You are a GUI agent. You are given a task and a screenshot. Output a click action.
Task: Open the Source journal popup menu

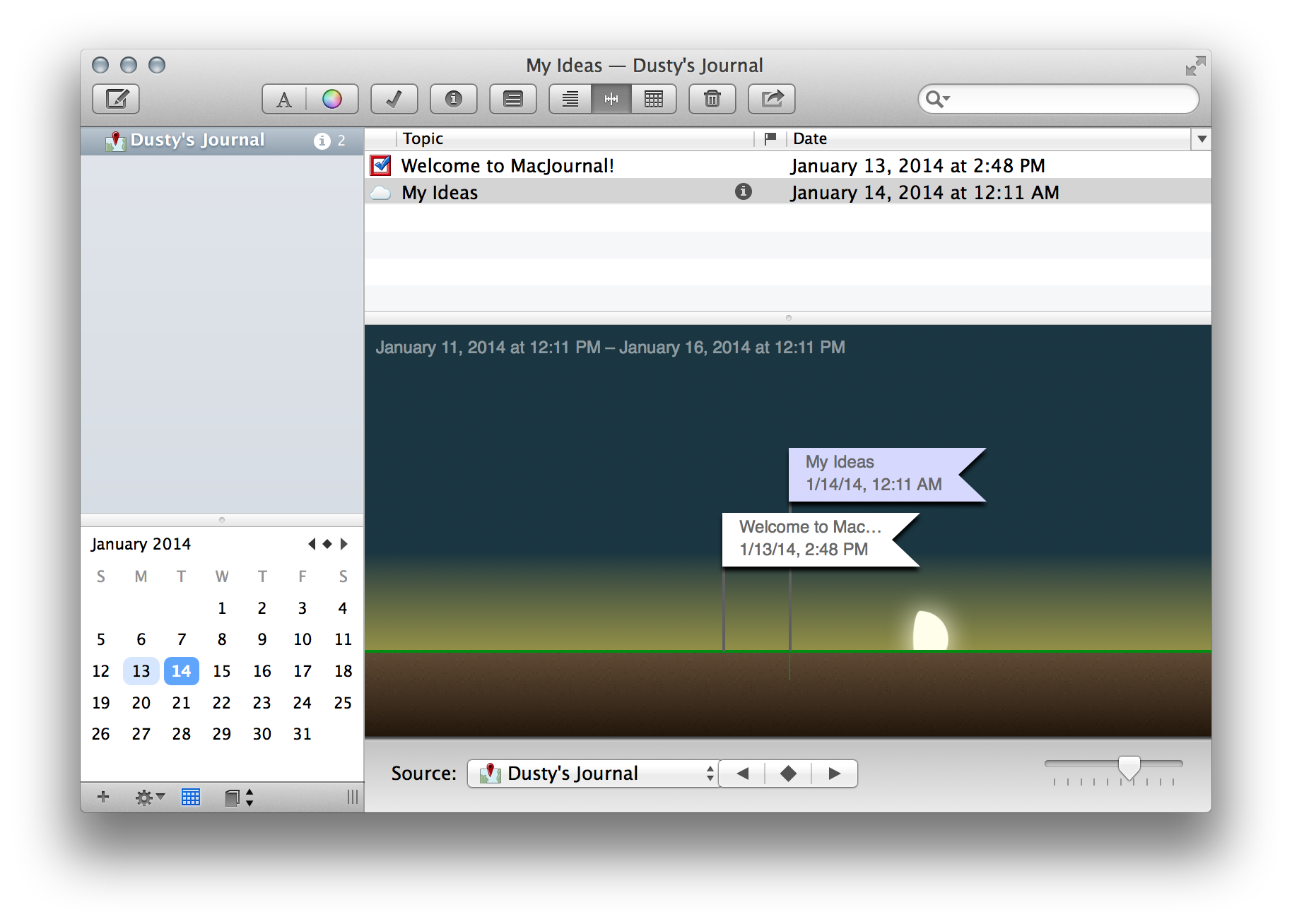tap(592, 774)
